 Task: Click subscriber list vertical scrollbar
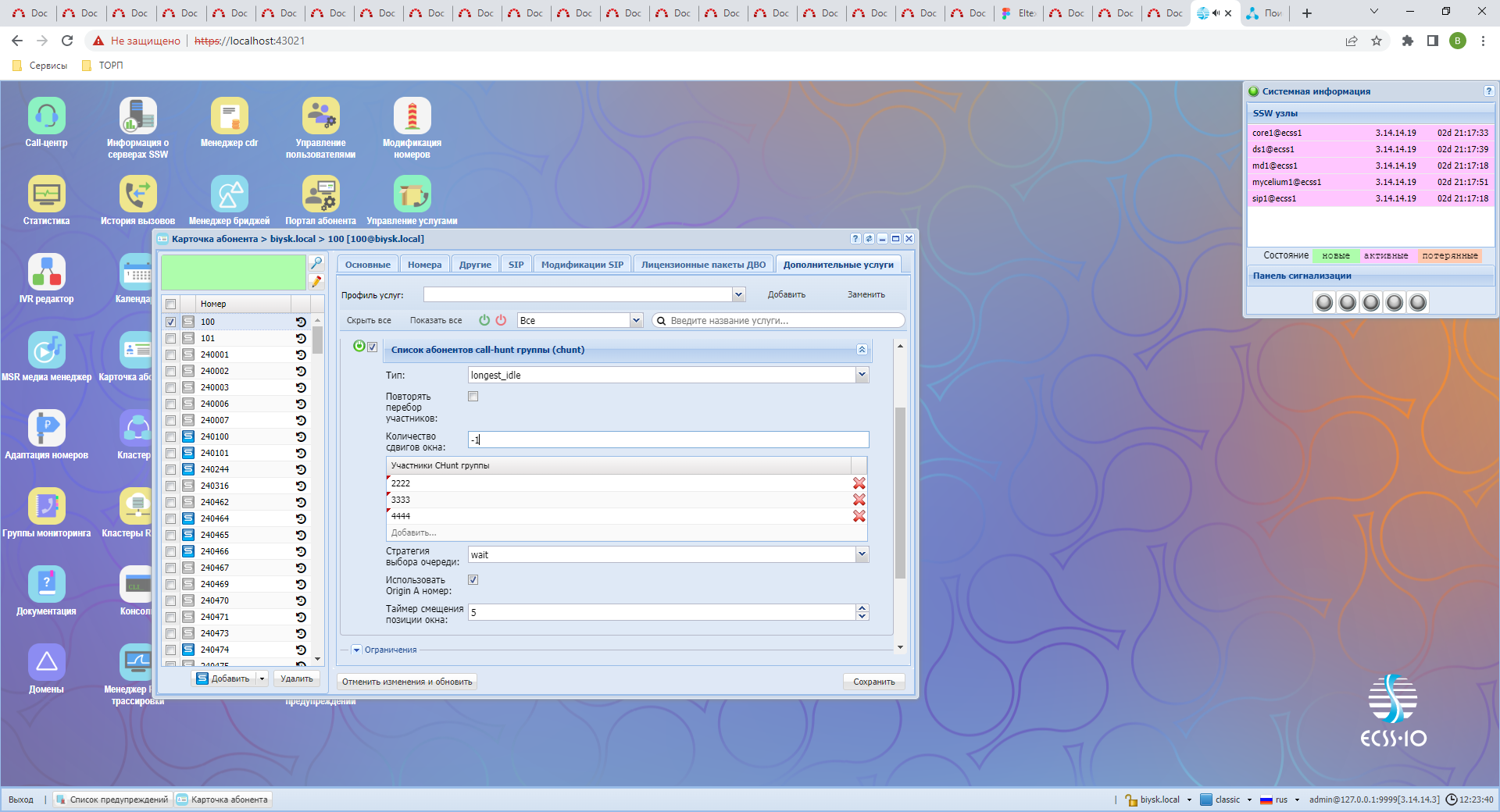click(x=317, y=340)
